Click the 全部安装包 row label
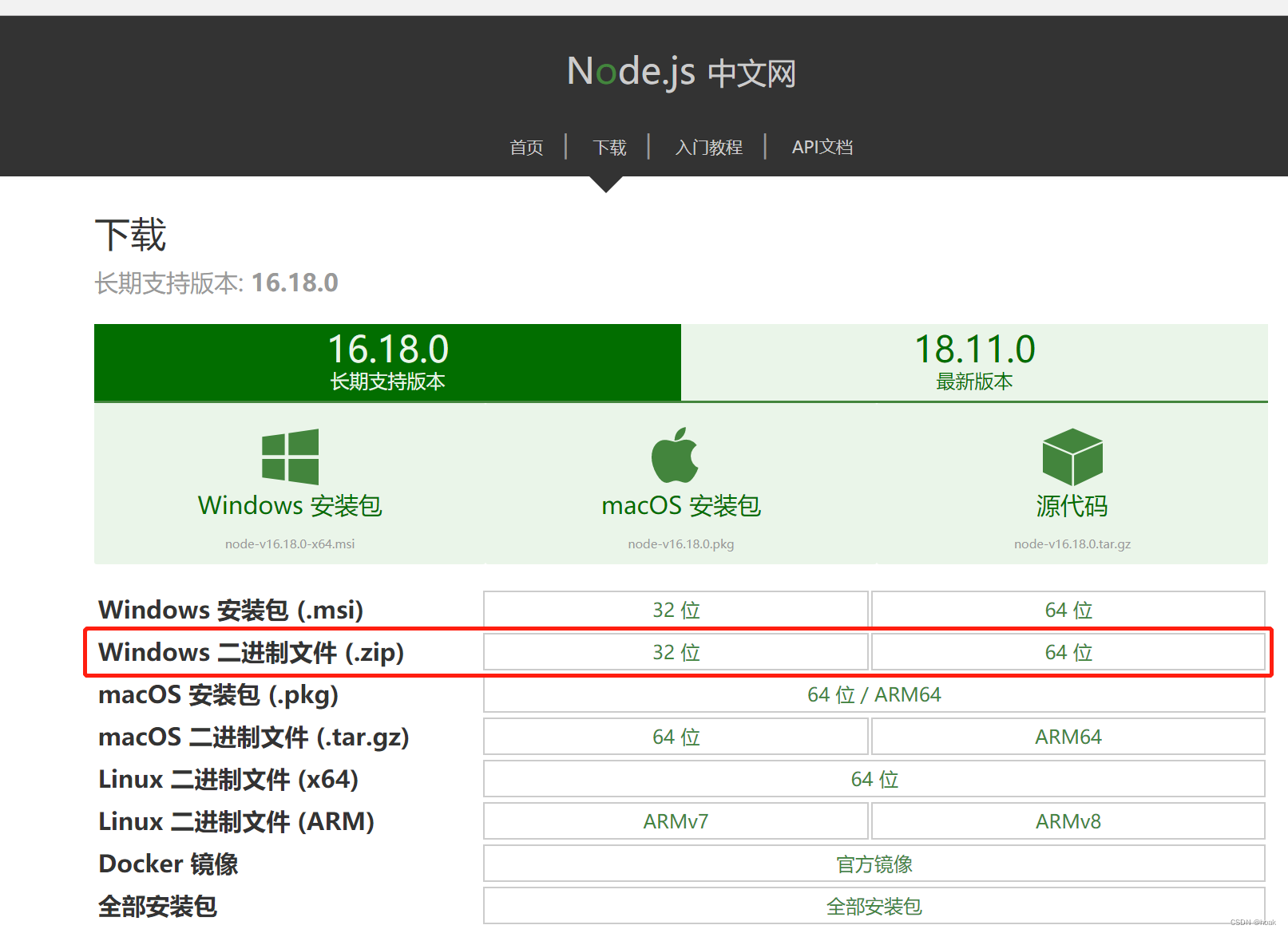This screenshot has height=933, width=1288. (157, 906)
